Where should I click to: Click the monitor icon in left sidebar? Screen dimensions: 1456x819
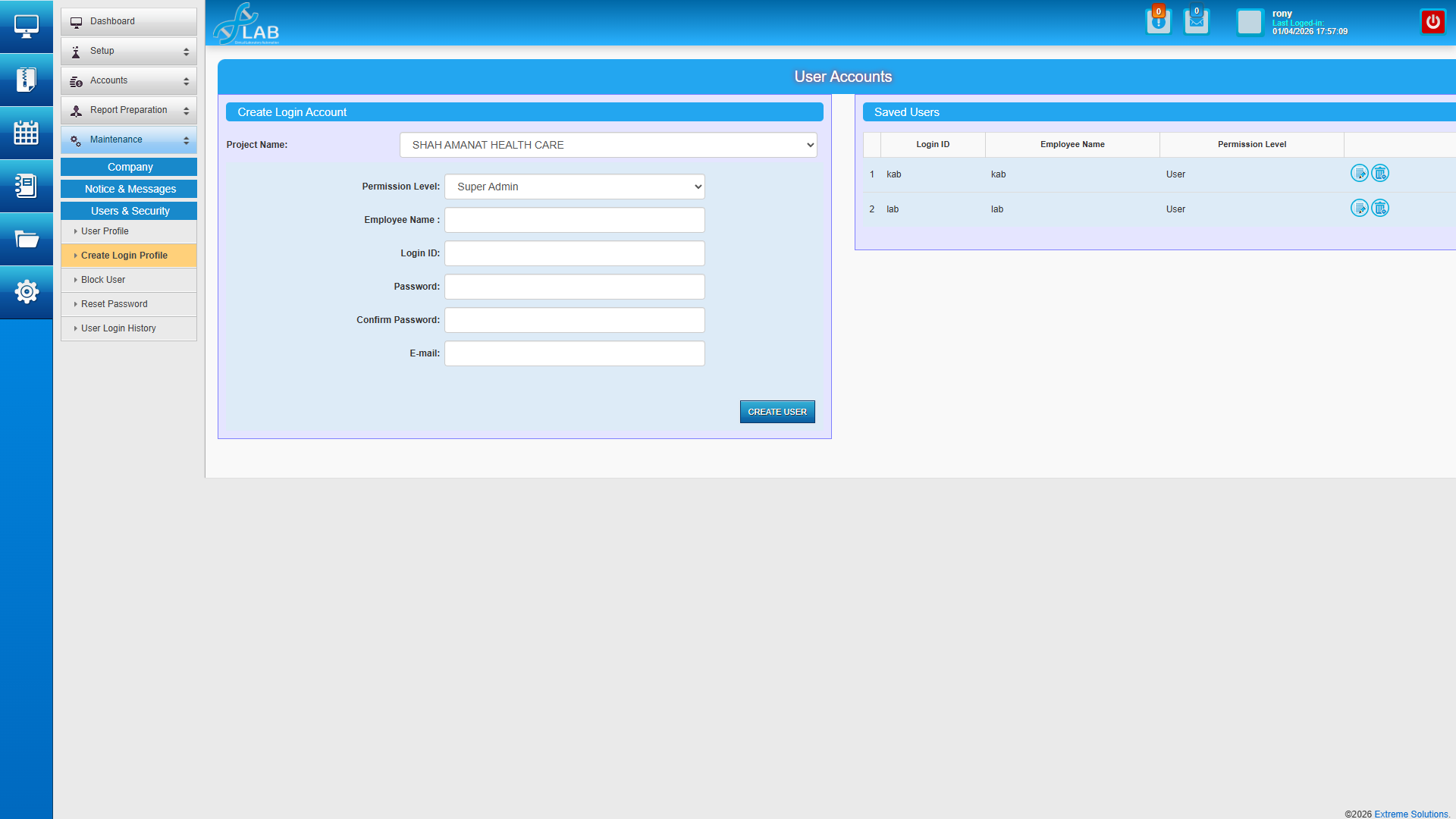26,27
